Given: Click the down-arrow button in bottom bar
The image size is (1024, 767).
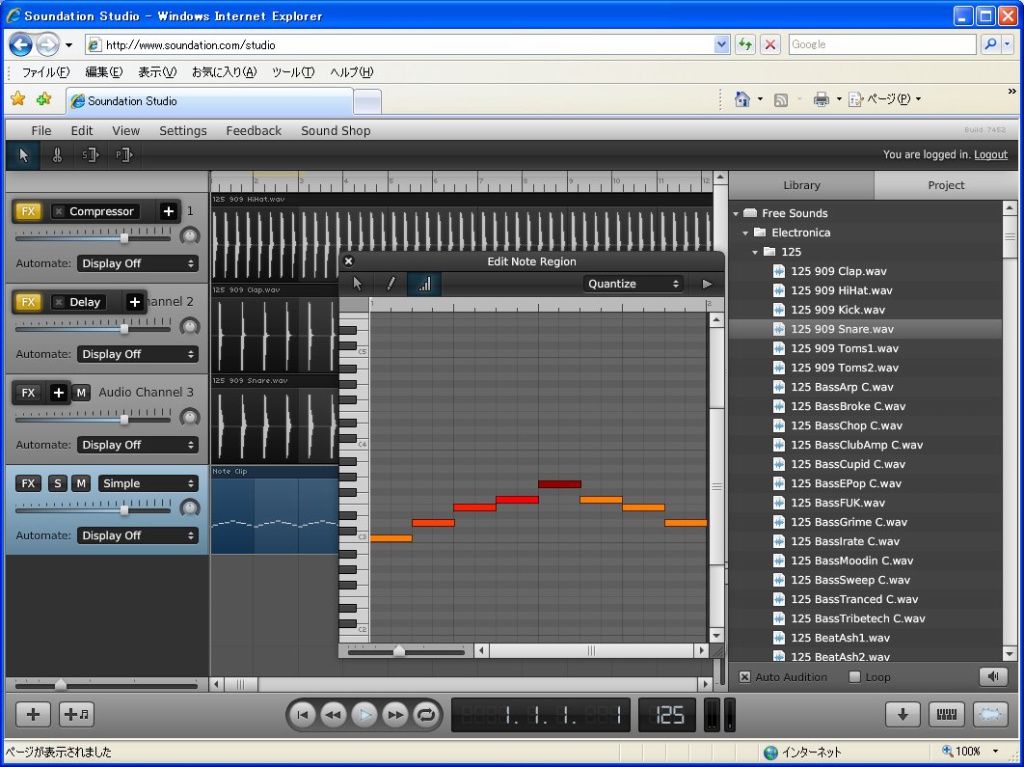Looking at the screenshot, I should point(903,714).
